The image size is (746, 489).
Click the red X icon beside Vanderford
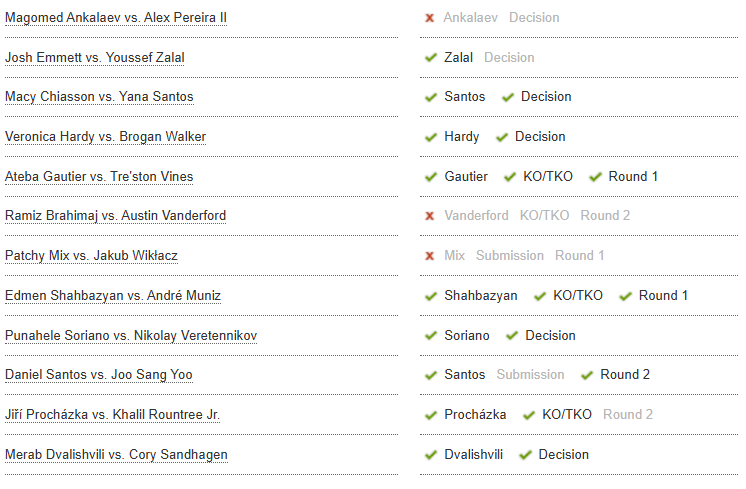[x=430, y=216]
